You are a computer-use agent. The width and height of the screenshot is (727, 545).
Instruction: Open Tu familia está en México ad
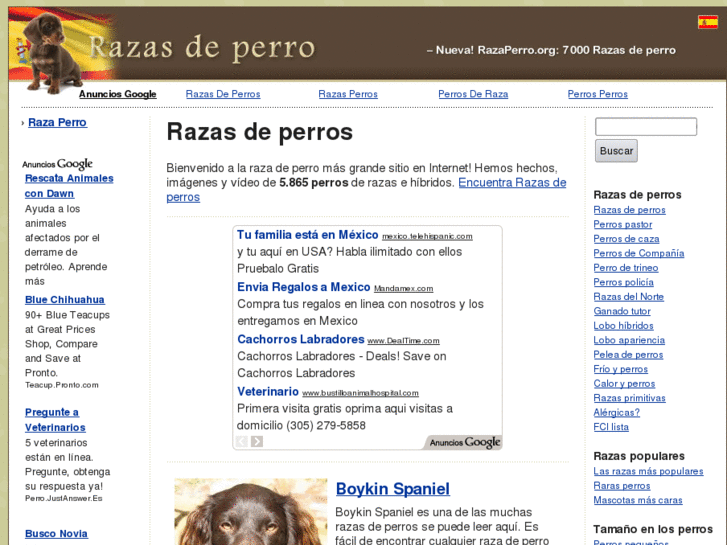click(x=307, y=235)
